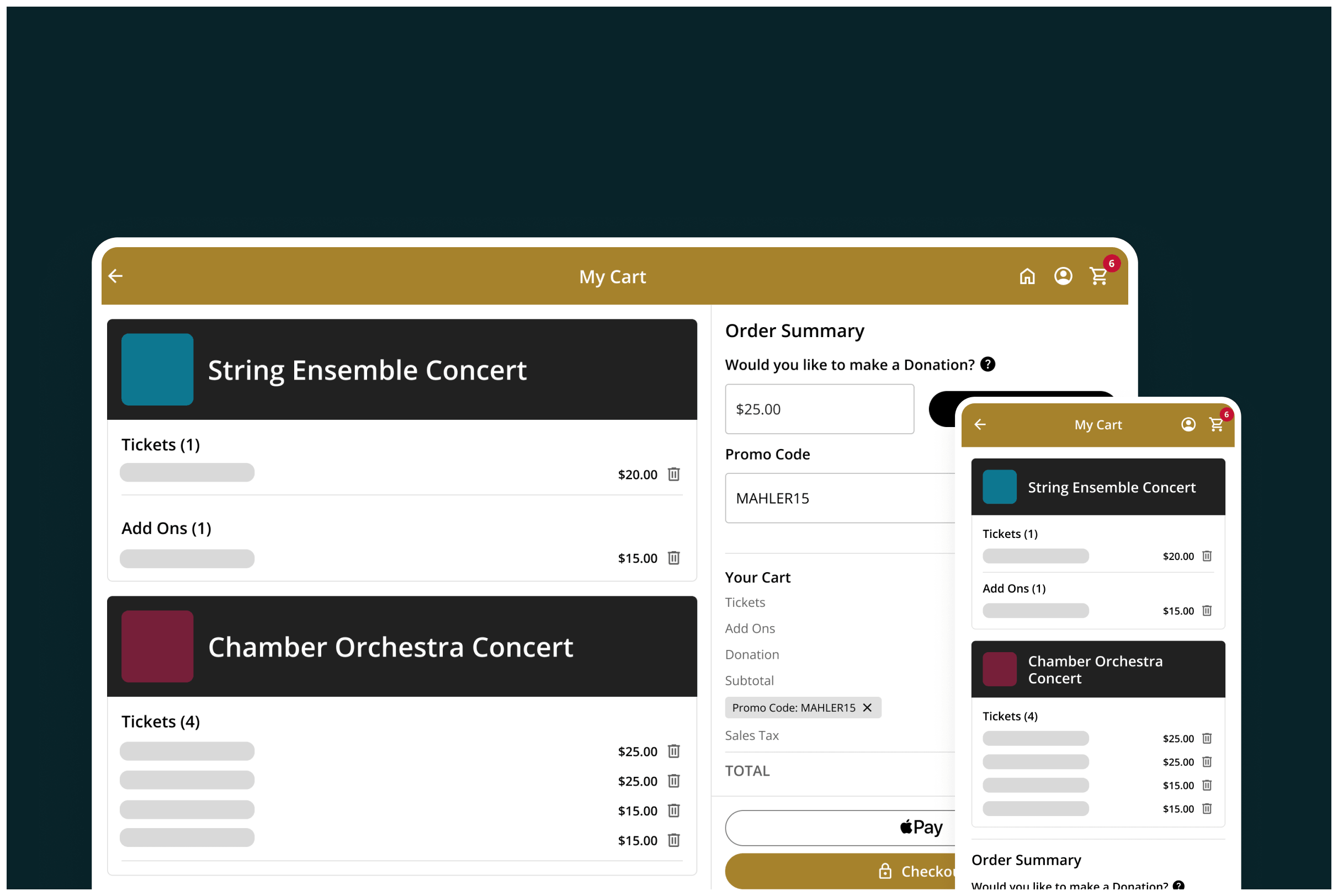Click the promo code field with MAHLER15
The image size is (1338, 896).
840,498
